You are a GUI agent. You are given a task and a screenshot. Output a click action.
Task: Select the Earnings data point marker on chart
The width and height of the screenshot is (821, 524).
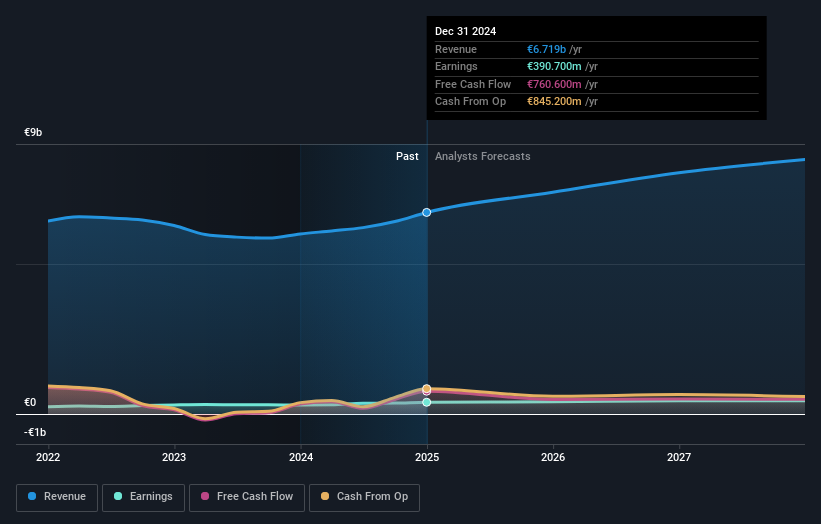pos(427,402)
